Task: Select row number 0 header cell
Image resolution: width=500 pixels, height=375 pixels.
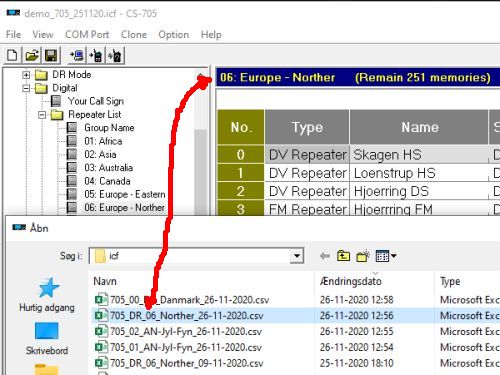Action: click(x=241, y=154)
